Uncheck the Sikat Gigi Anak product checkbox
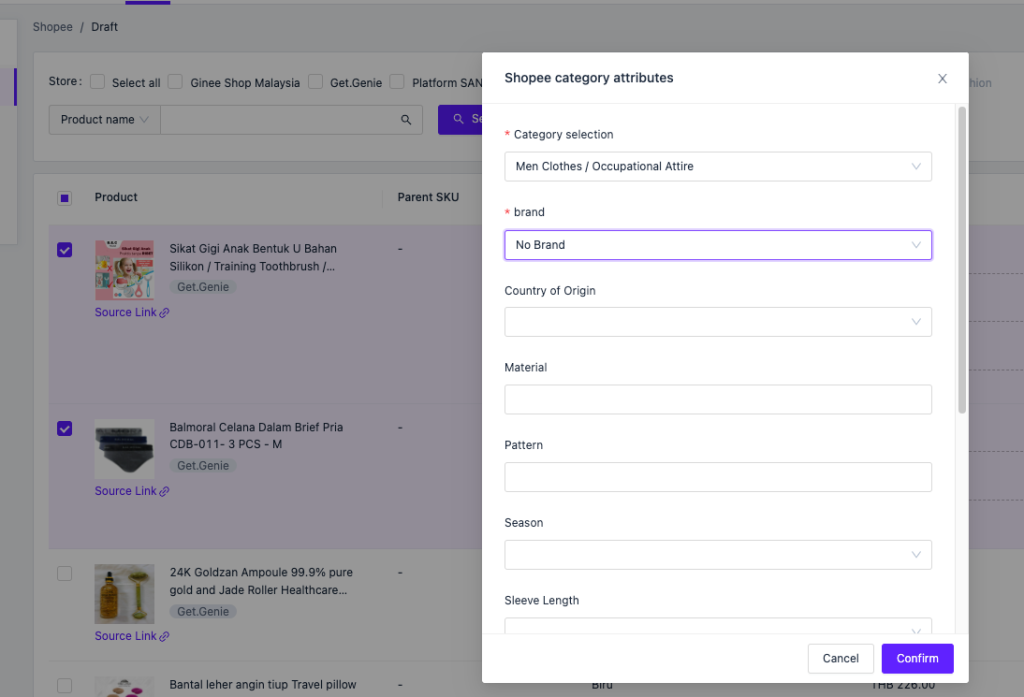1024x697 pixels. tap(64, 250)
